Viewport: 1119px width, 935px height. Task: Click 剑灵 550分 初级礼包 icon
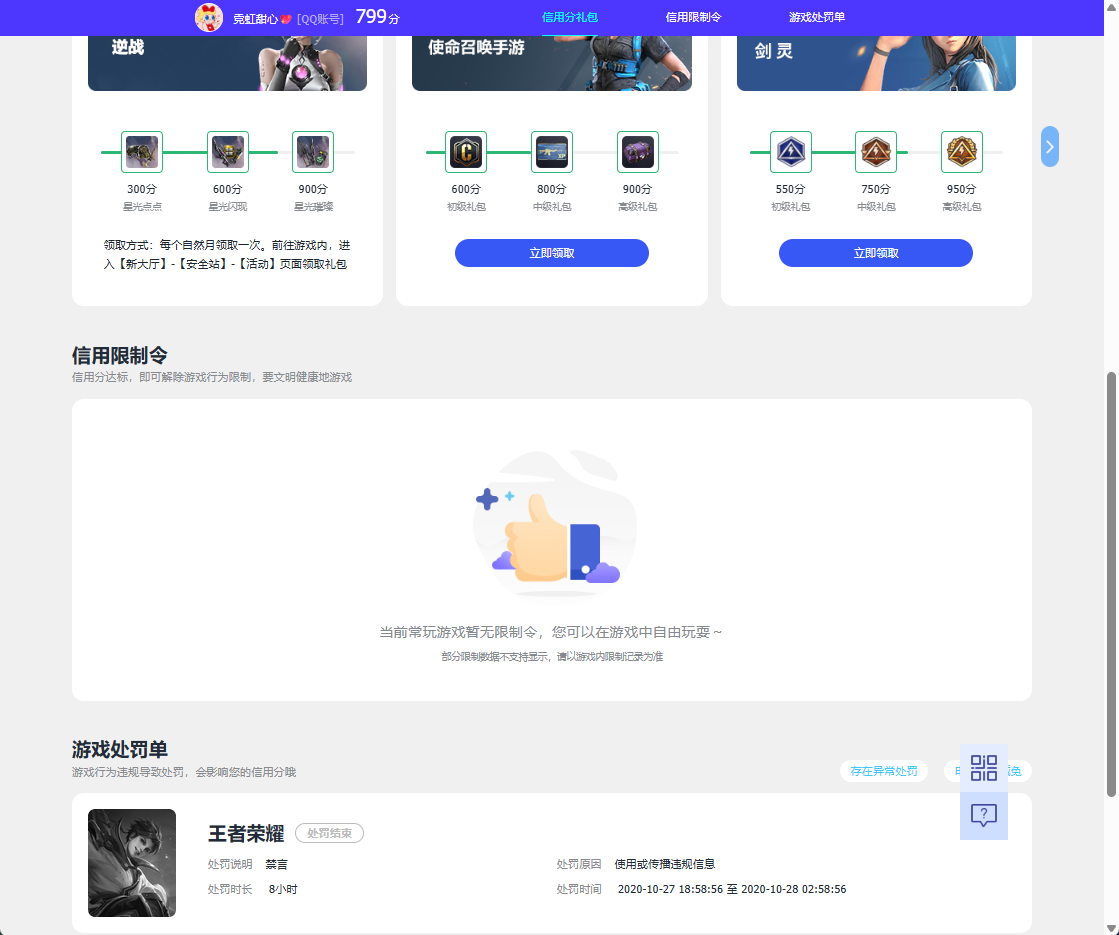pos(791,152)
